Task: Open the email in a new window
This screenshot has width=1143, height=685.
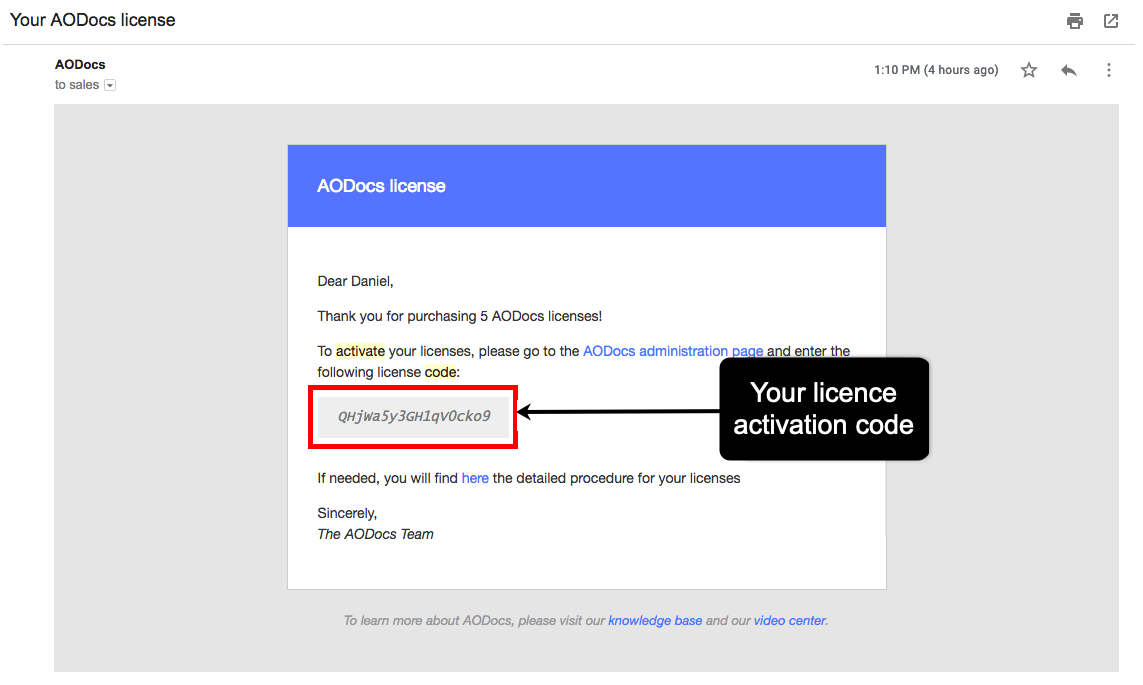Action: (x=1111, y=21)
